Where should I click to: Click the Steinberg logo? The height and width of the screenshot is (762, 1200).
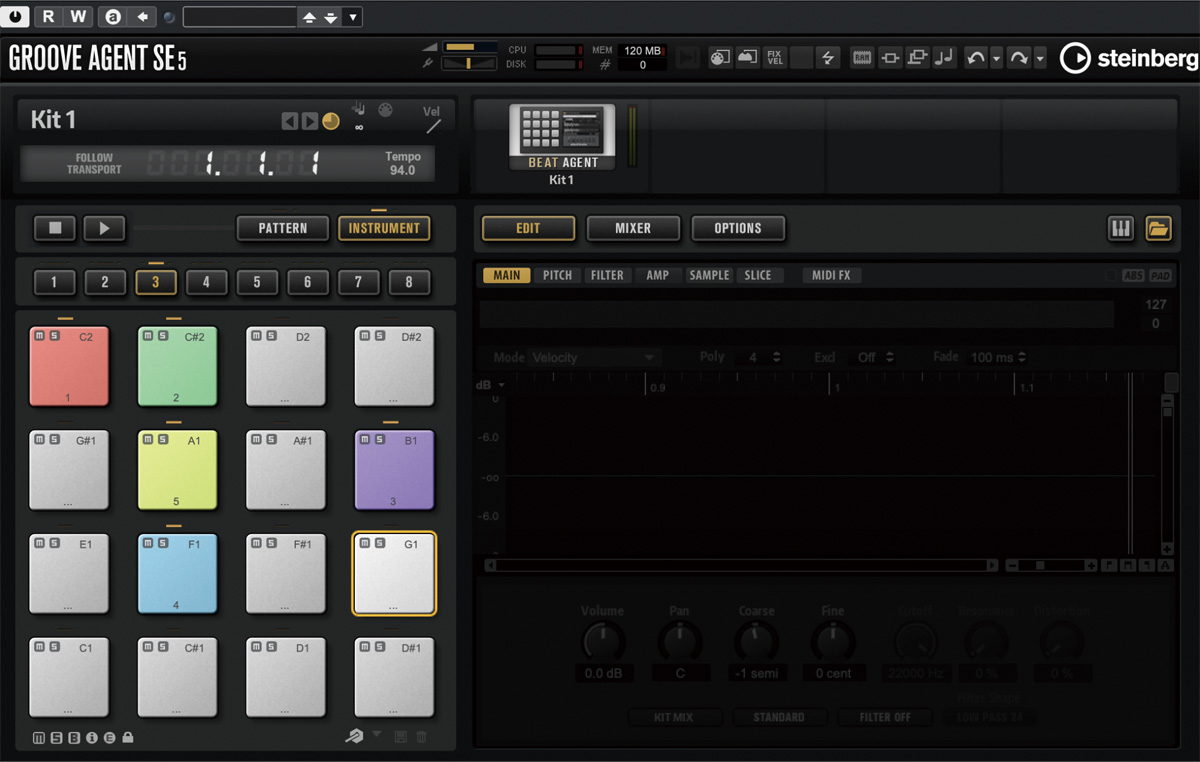coord(1128,58)
